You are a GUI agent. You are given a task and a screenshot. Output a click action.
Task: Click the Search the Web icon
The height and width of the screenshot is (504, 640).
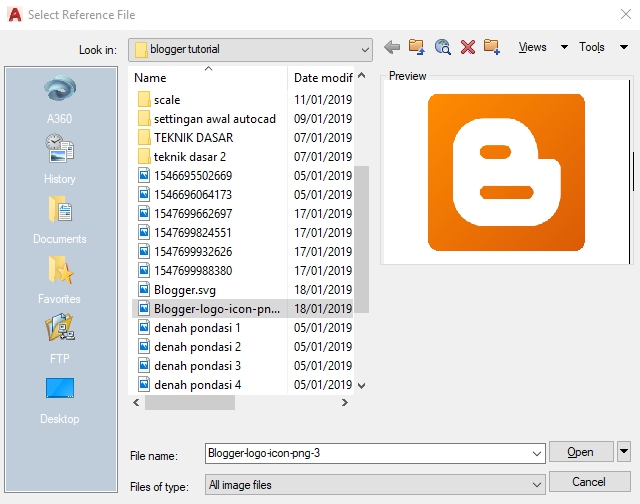(442, 47)
